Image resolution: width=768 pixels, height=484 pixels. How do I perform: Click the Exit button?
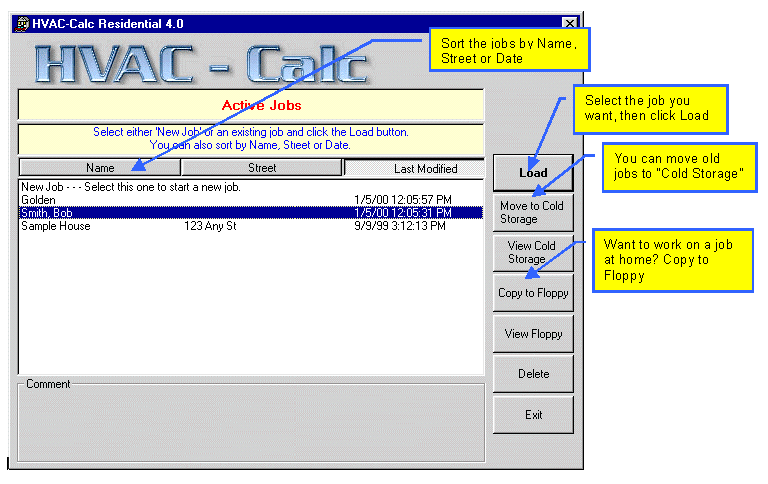click(533, 415)
